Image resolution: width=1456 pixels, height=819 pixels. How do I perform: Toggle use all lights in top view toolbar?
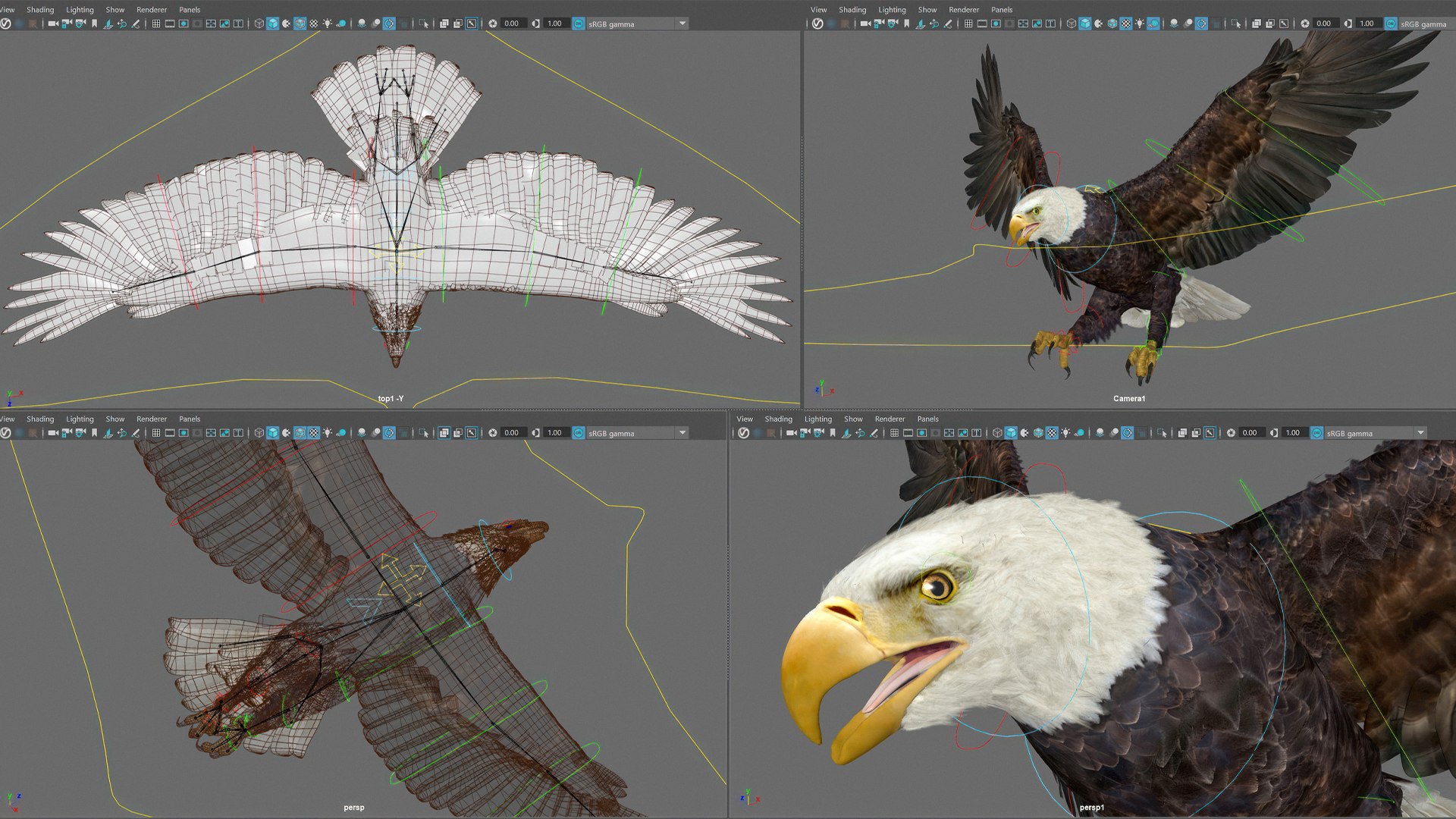328,24
